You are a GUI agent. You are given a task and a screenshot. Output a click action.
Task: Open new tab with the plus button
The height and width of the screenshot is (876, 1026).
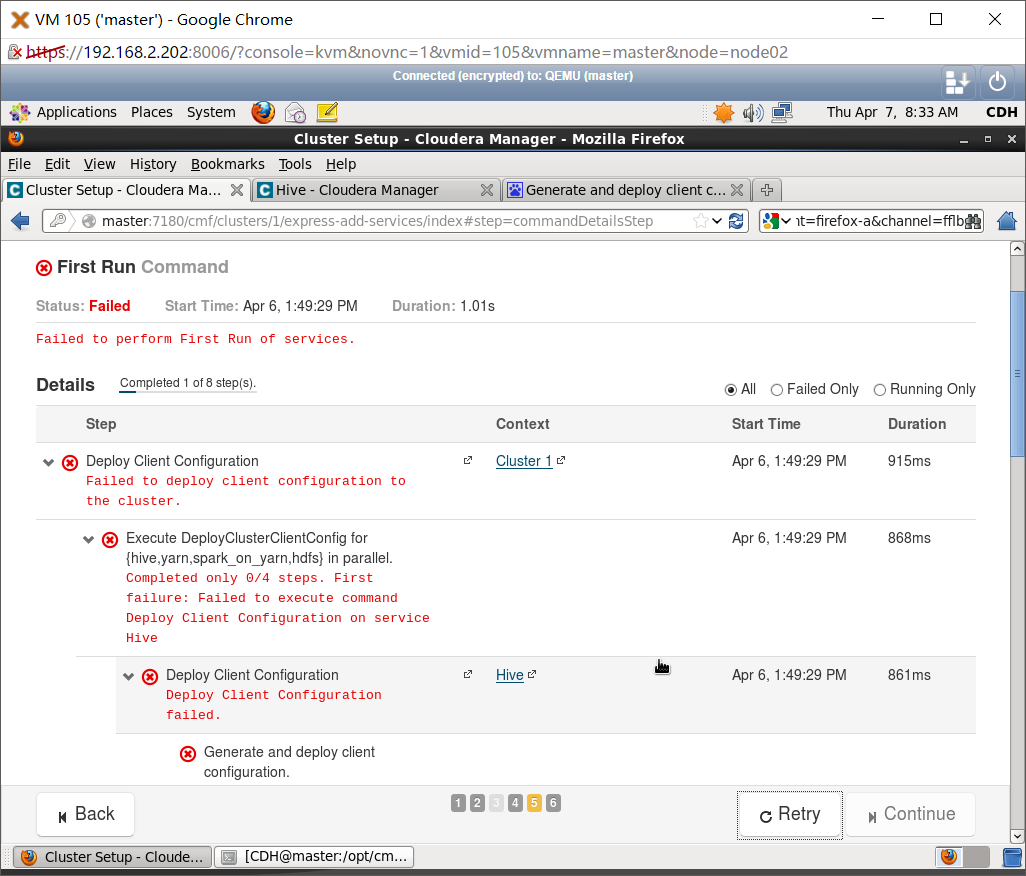(767, 190)
